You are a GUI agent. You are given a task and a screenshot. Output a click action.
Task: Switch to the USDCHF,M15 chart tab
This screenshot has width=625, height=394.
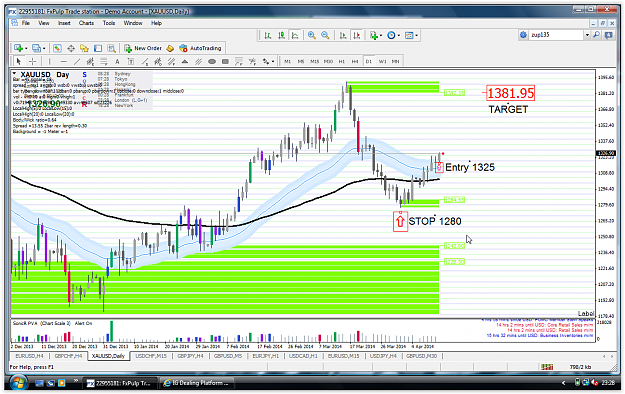click(151, 356)
